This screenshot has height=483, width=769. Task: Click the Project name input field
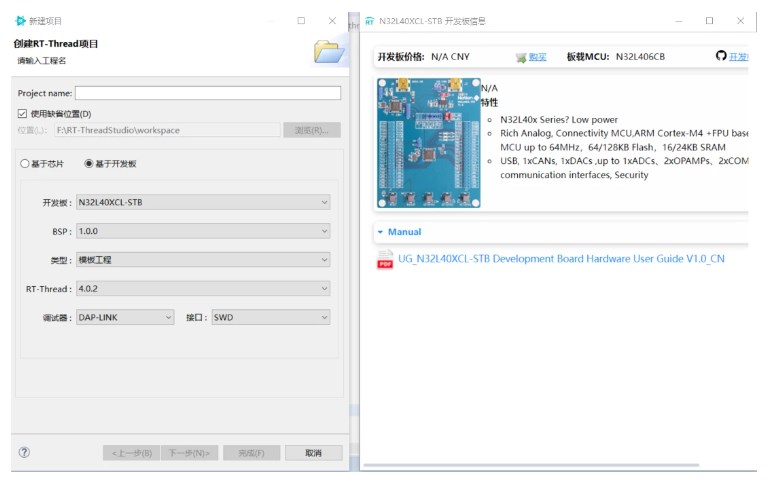(x=208, y=93)
